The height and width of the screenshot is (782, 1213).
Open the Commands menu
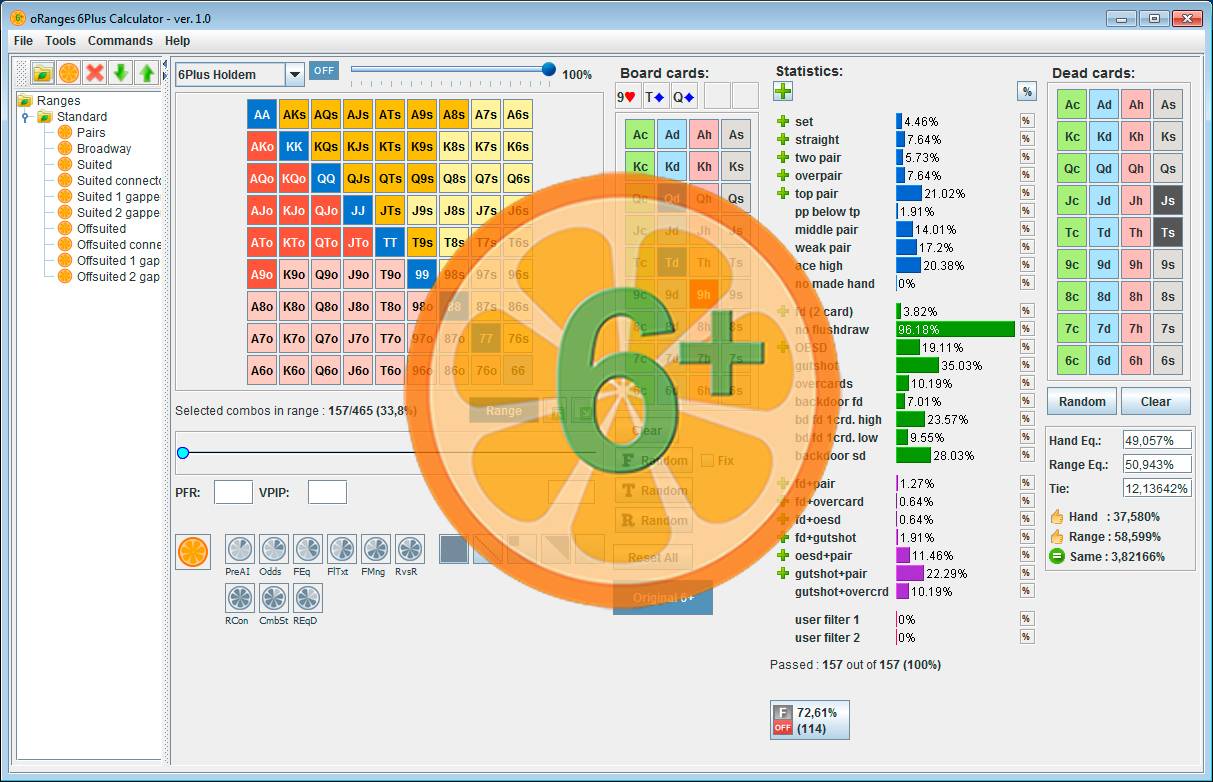click(x=120, y=41)
